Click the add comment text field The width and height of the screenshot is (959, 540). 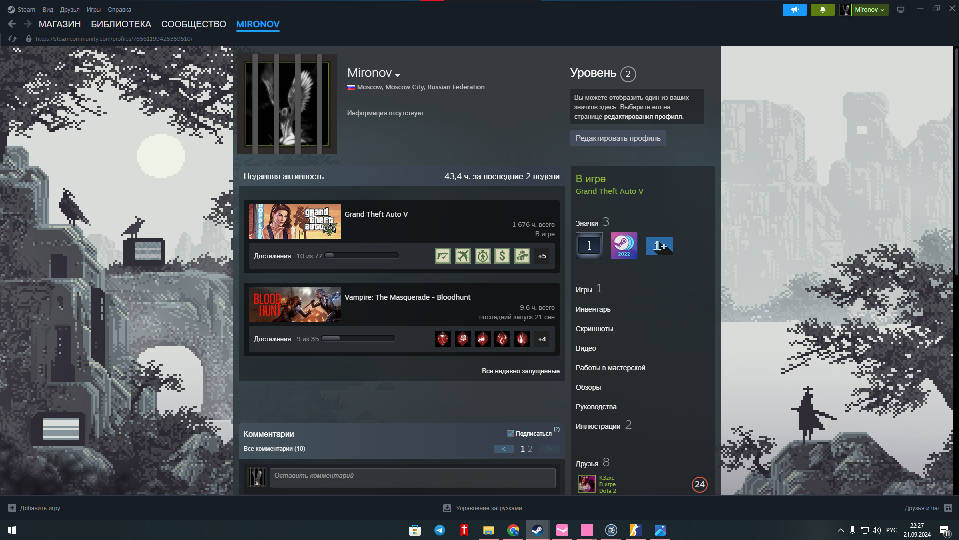pyautogui.click(x=415, y=476)
